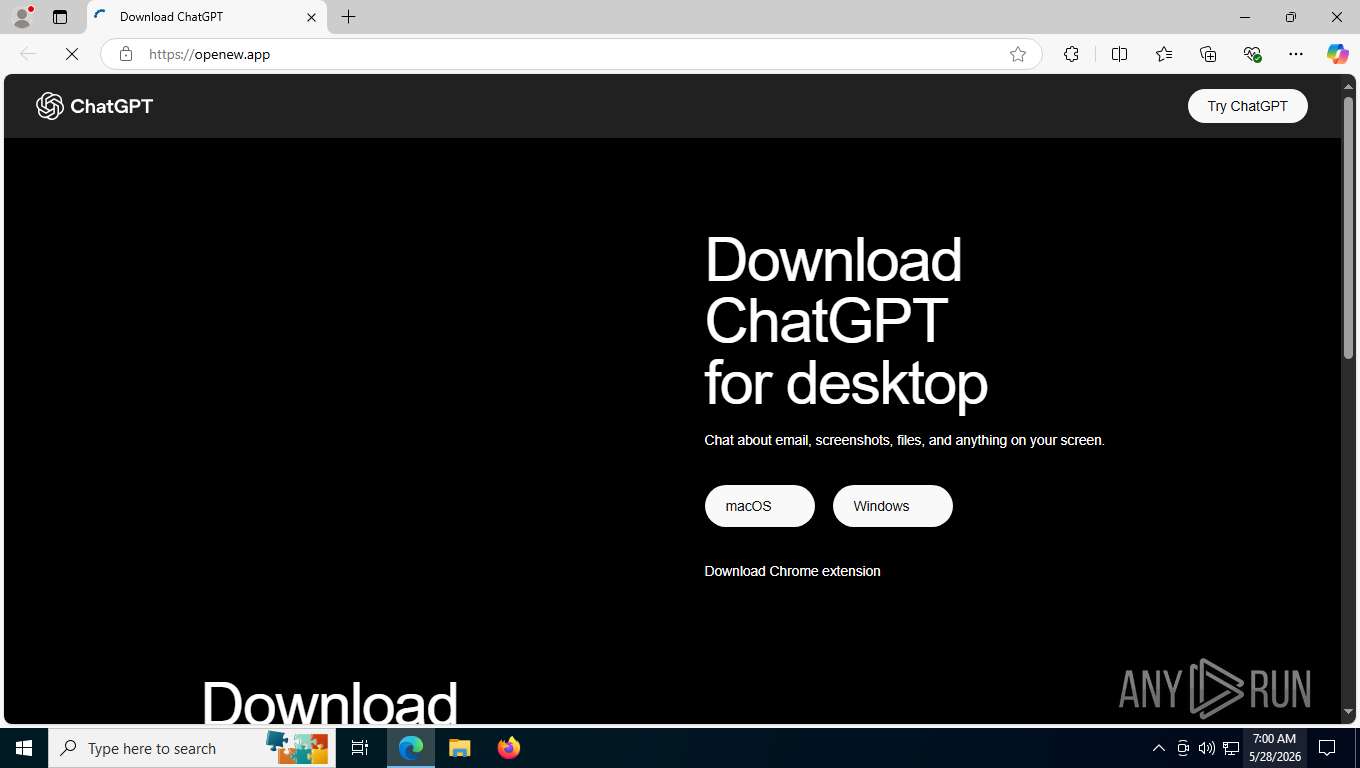
Task: Open the tab actions menu icon
Action: coord(60,17)
